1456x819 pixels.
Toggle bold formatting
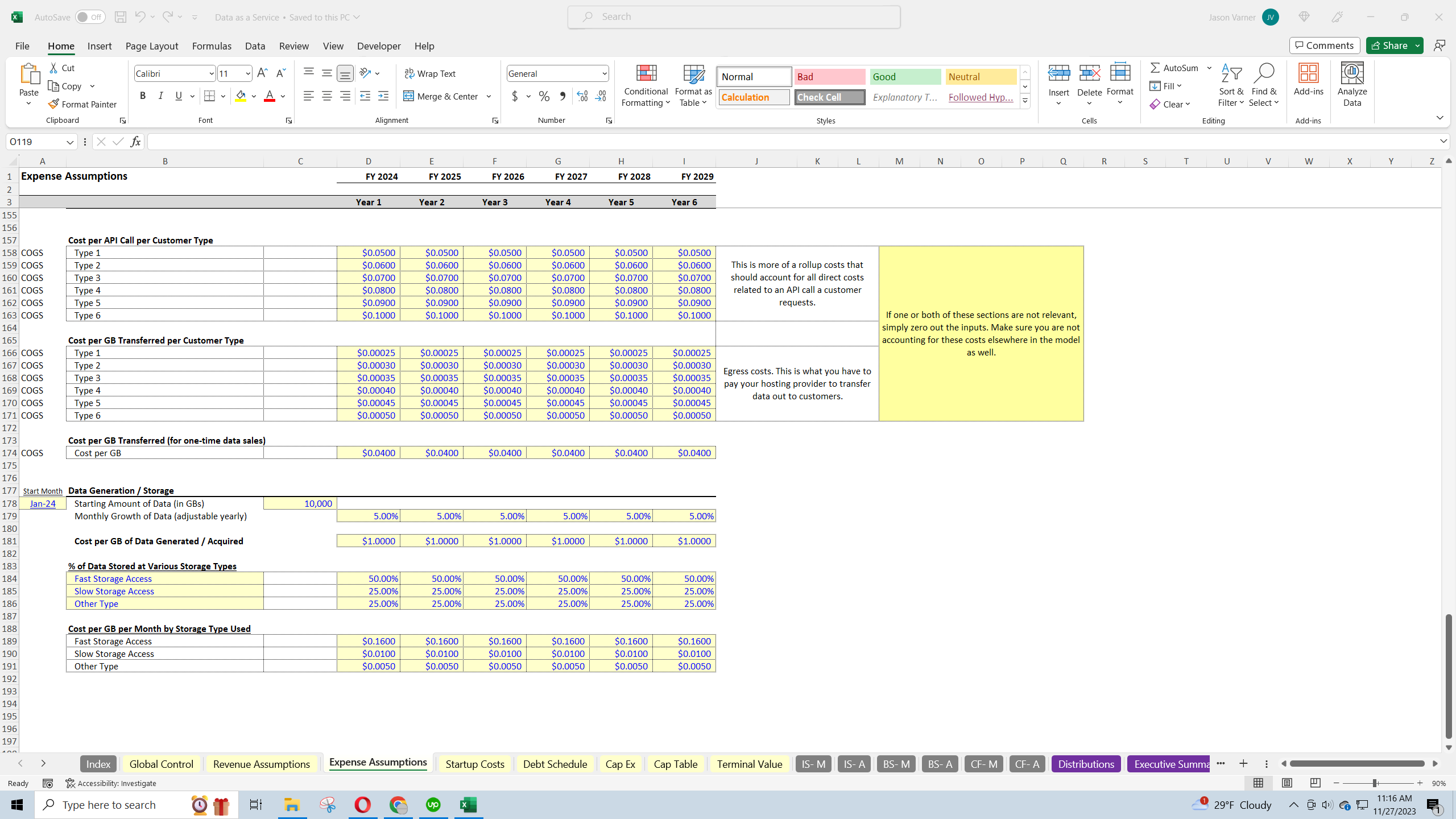tap(143, 96)
